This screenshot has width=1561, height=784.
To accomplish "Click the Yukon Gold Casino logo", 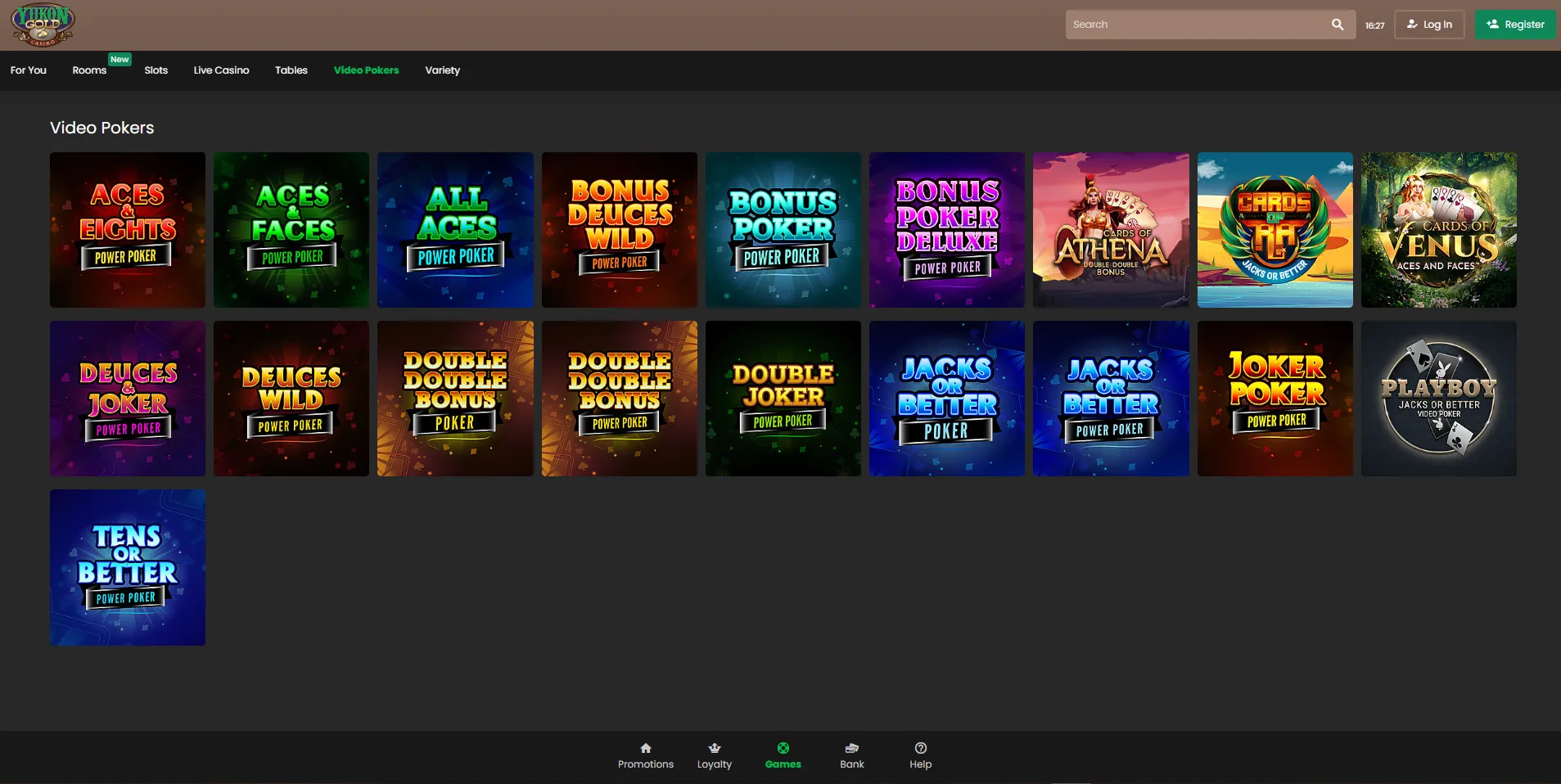I will [x=43, y=25].
